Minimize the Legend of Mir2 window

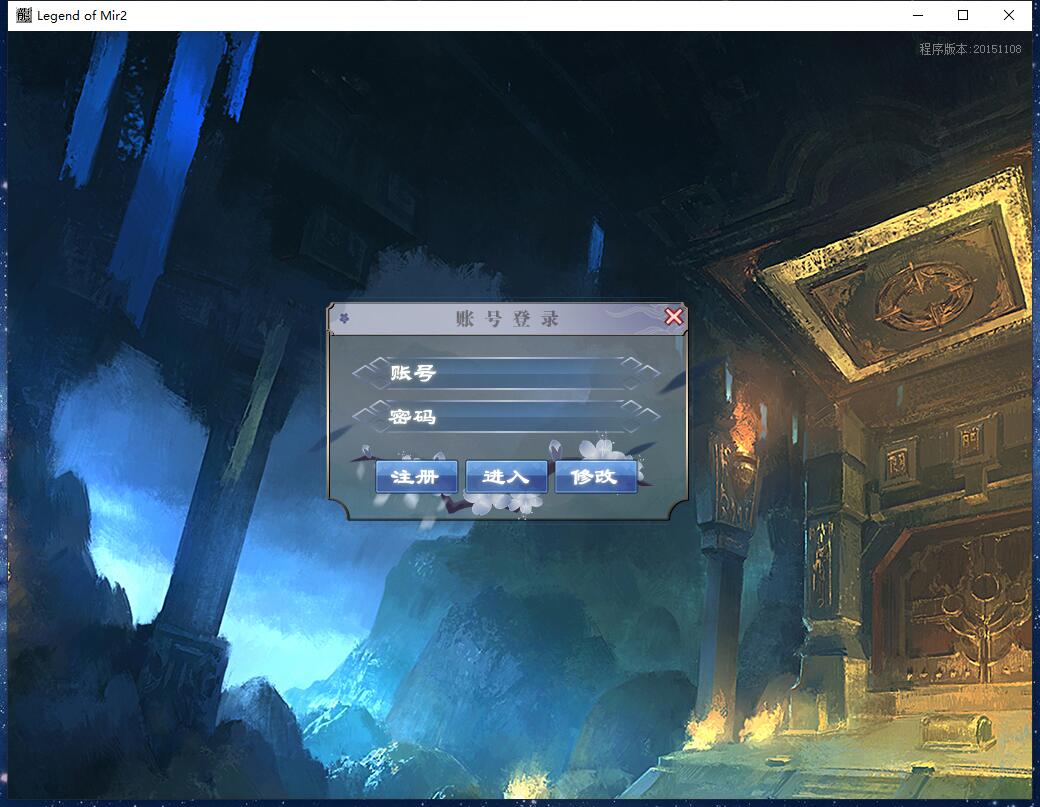(918, 15)
